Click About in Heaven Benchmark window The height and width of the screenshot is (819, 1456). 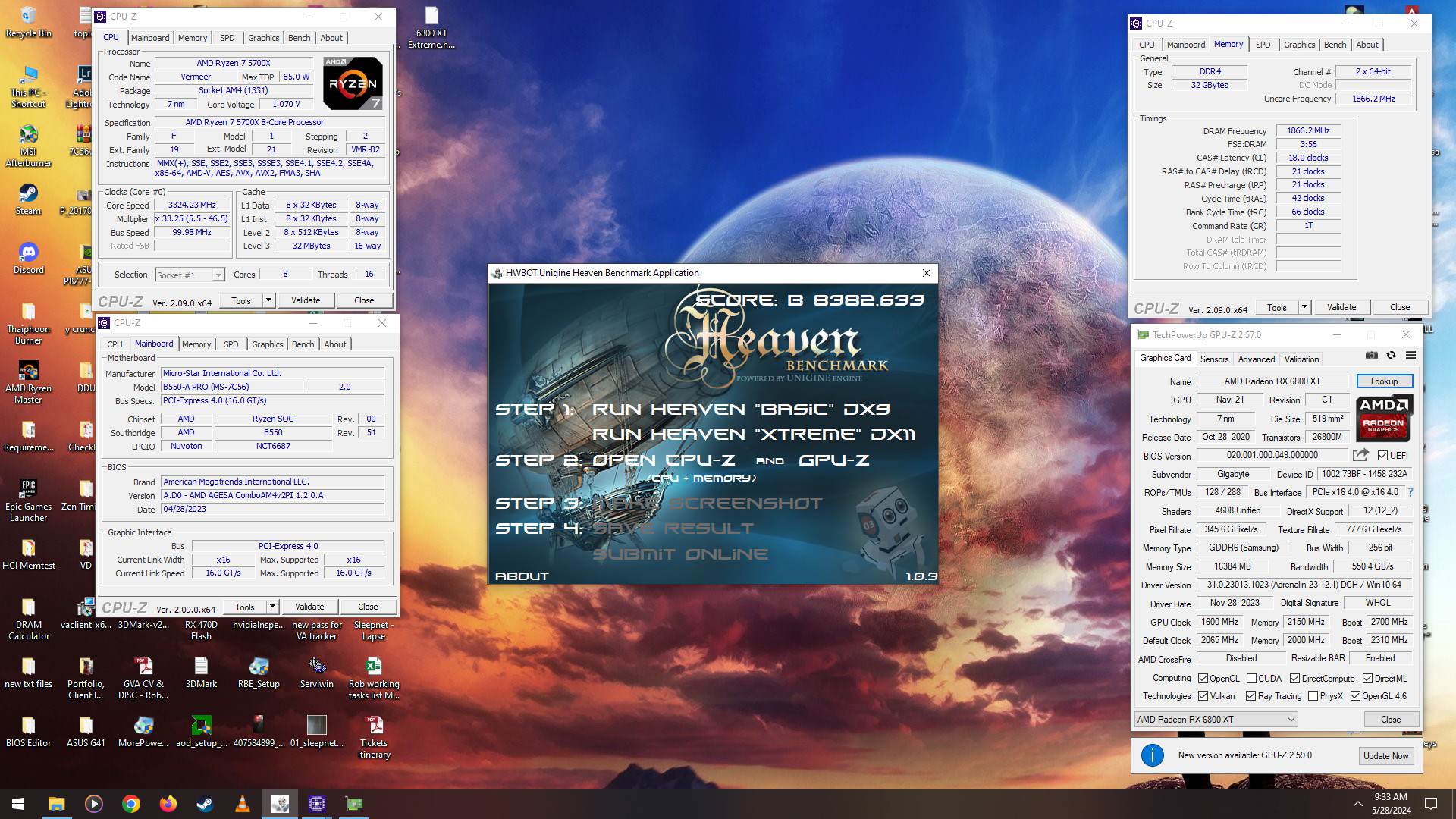[522, 576]
